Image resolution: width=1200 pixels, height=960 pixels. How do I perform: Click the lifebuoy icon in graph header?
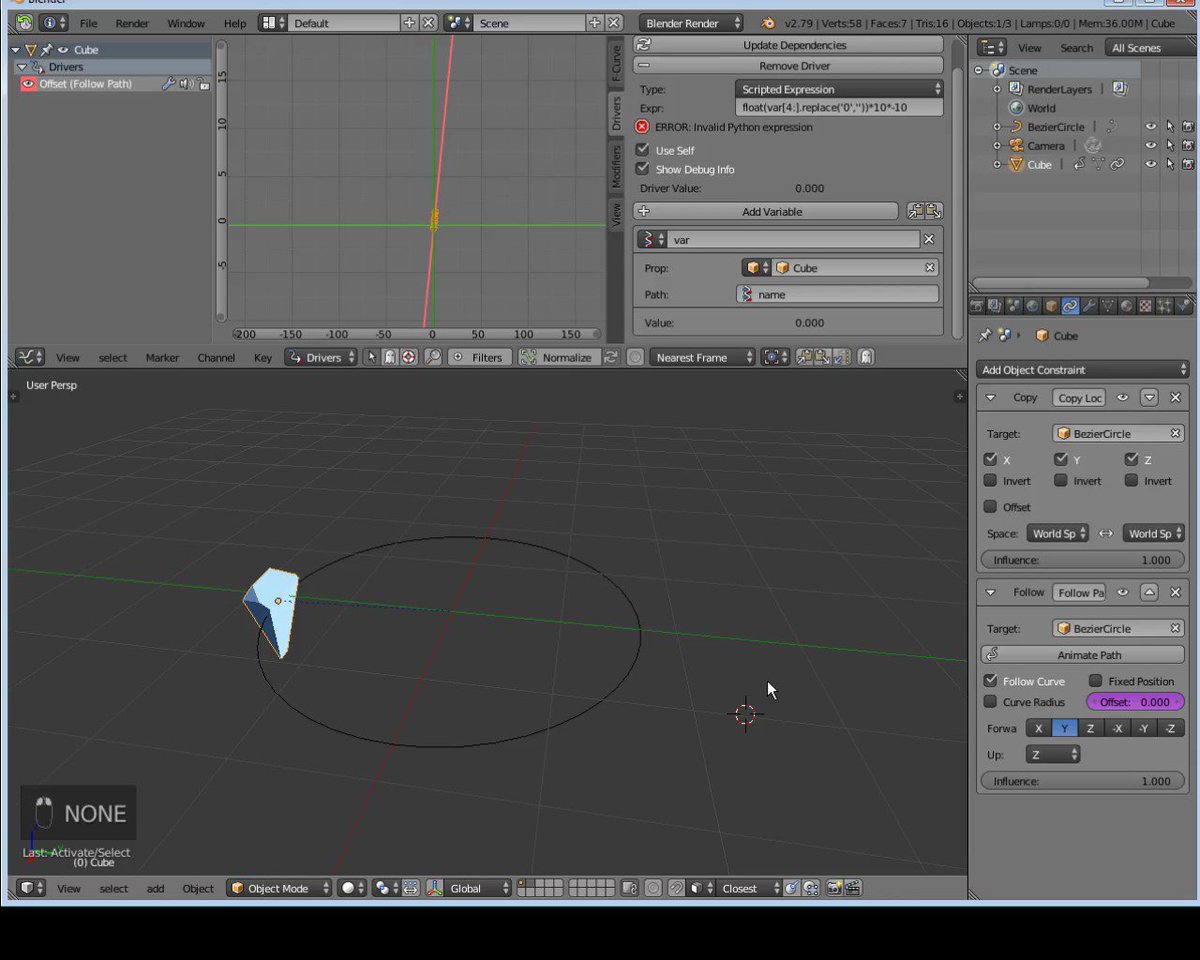point(408,357)
